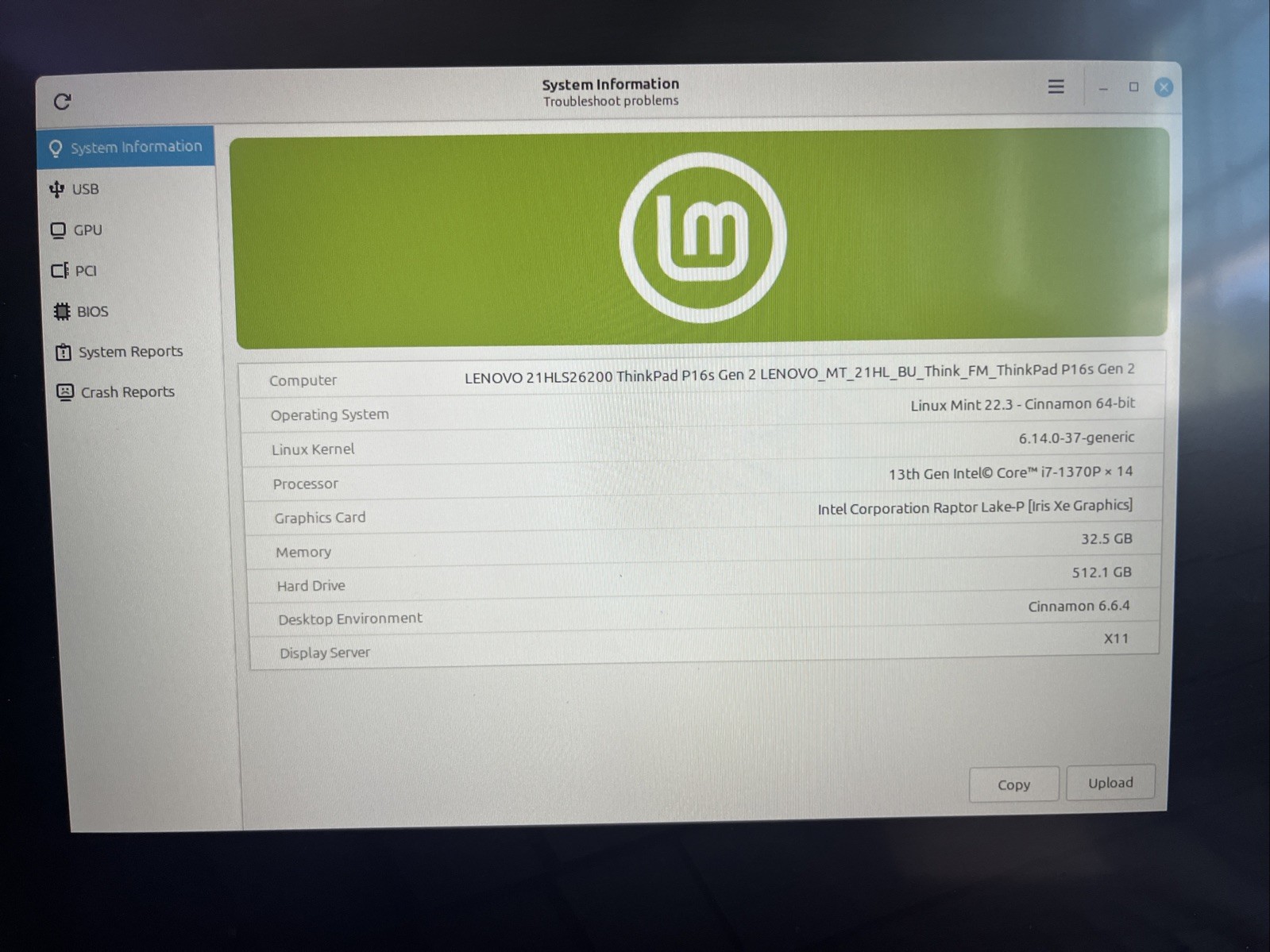The height and width of the screenshot is (952, 1270).
Task: Select the X11 display server value
Action: point(1116,638)
